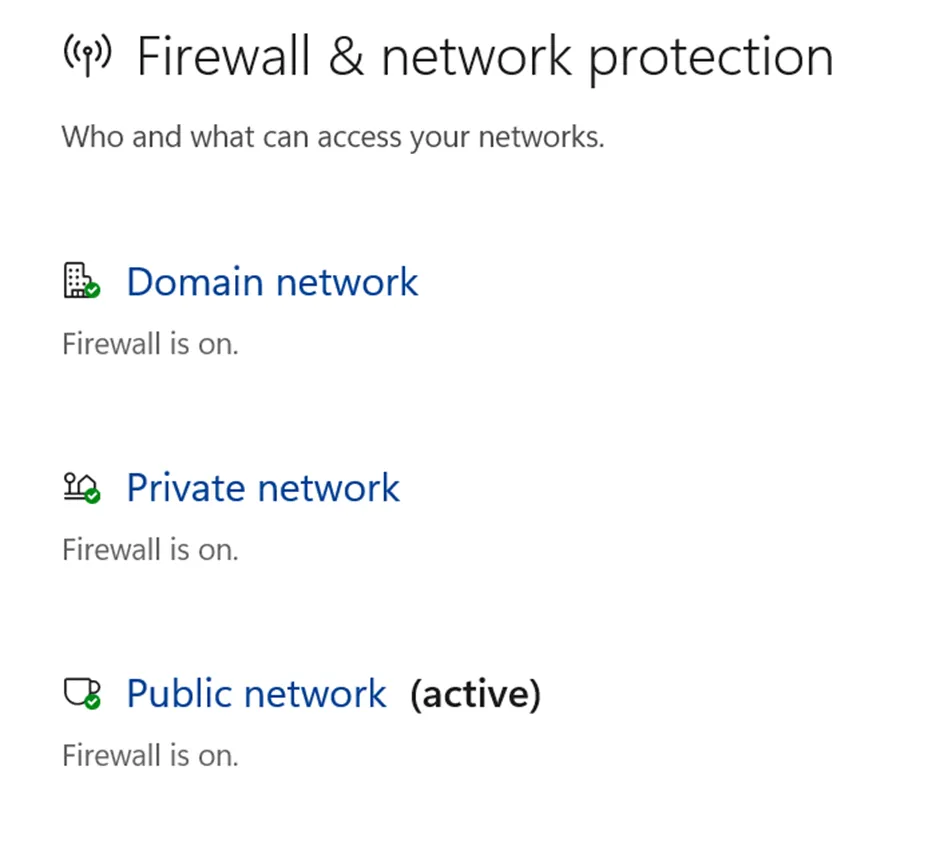Viewport: 936px width, 842px height.
Task: Click green check badge on Public icon
Action: [x=92, y=702]
